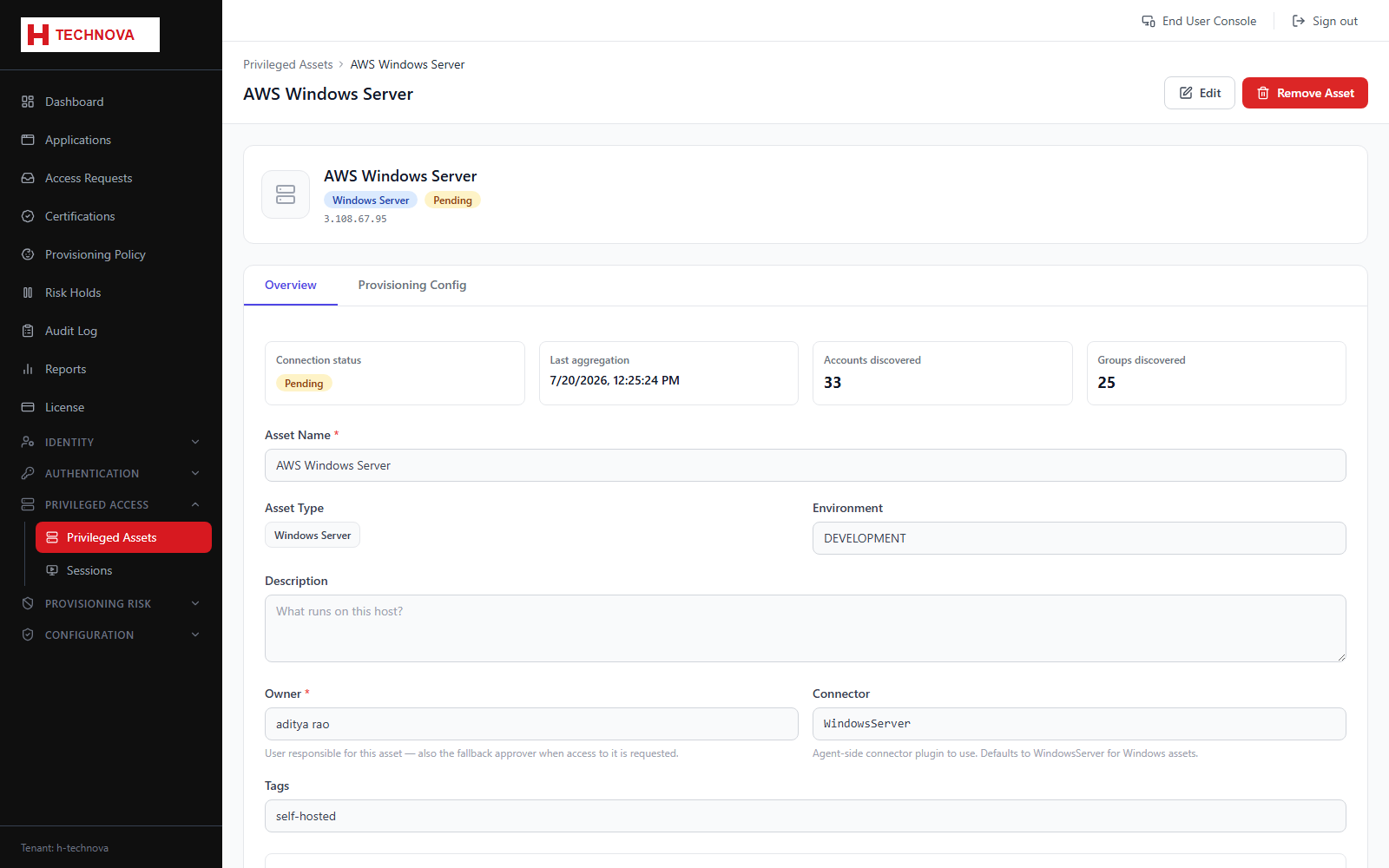Open Applications from the sidebar

click(111, 140)
